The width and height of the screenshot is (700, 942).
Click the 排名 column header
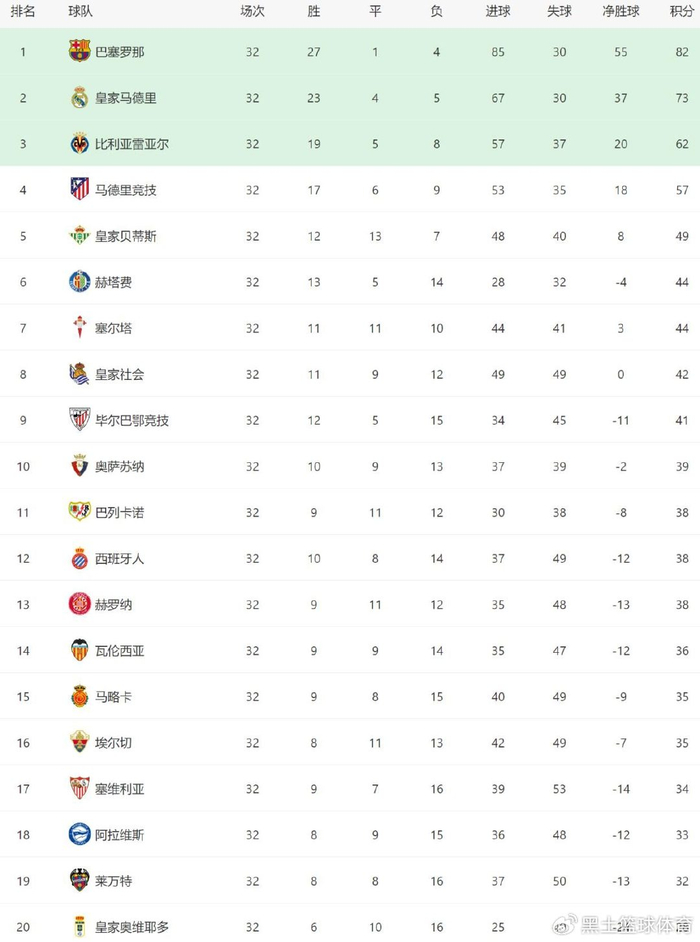click(23, 11)
